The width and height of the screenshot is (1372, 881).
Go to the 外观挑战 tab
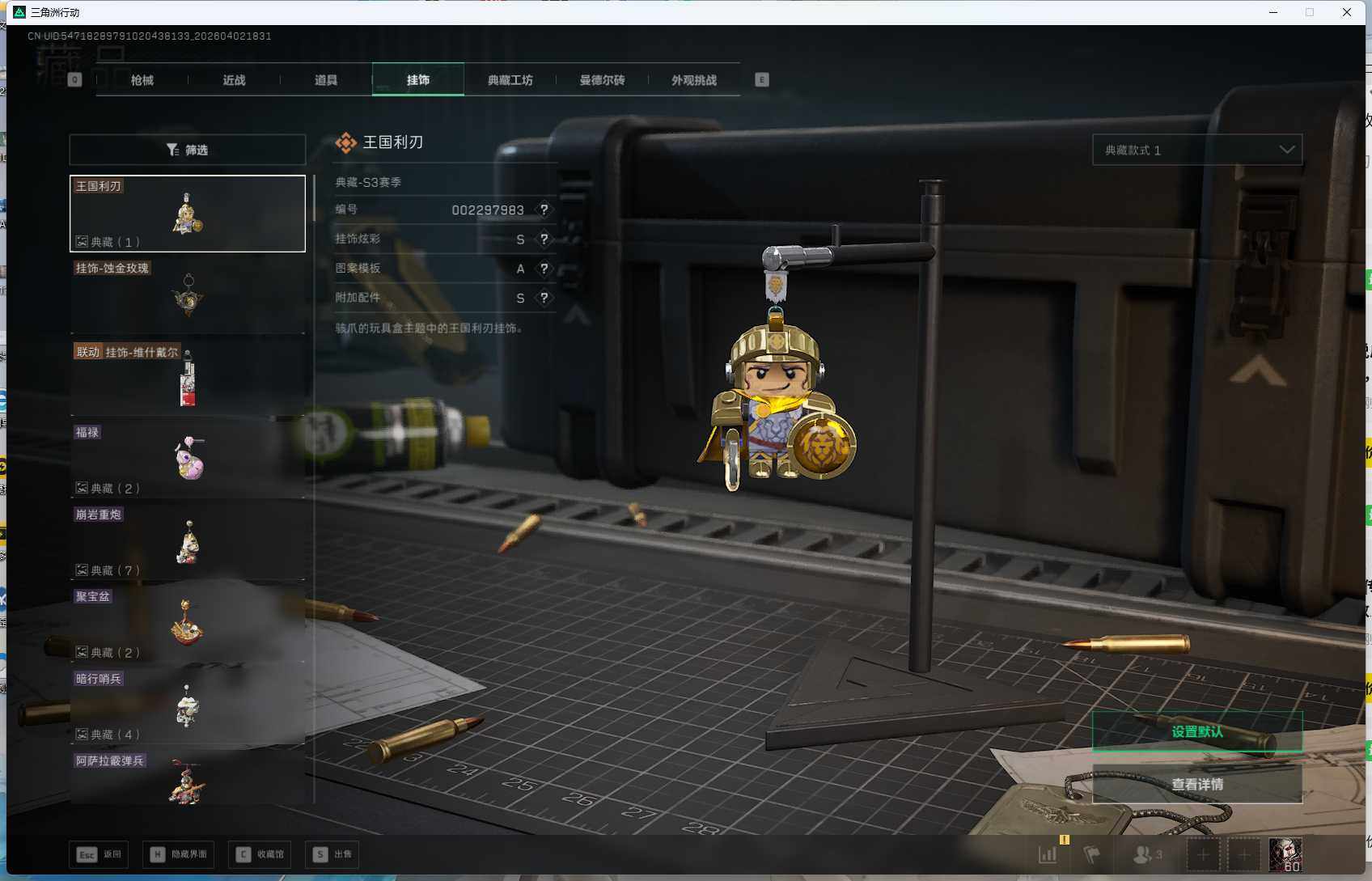(x=694, y=80)
